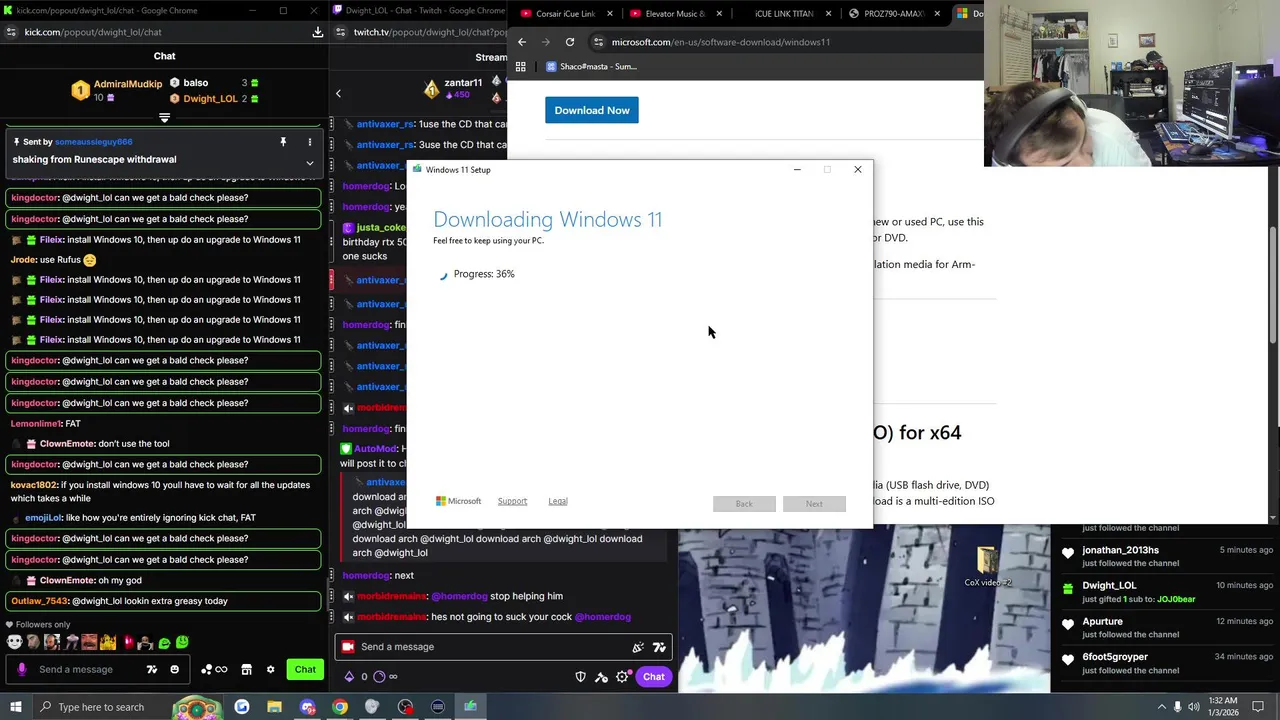Viewport: 1280px width, 720px height.
Task: Open the bookmarks apps grid icon
Action: click(x=520, y=67)
